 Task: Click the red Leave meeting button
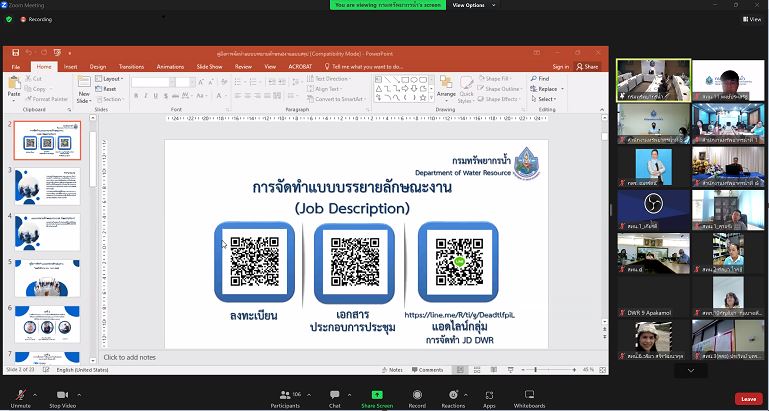pos(748,399)
